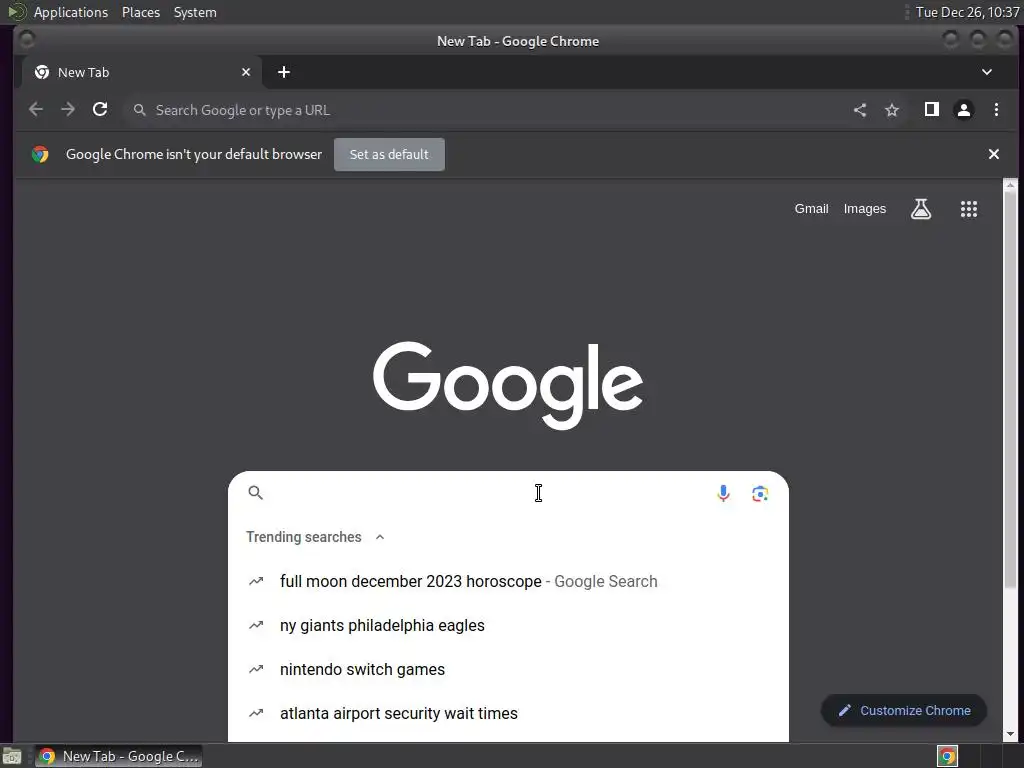Click the page's vertical scrollbar

(x=1010, y=390)
